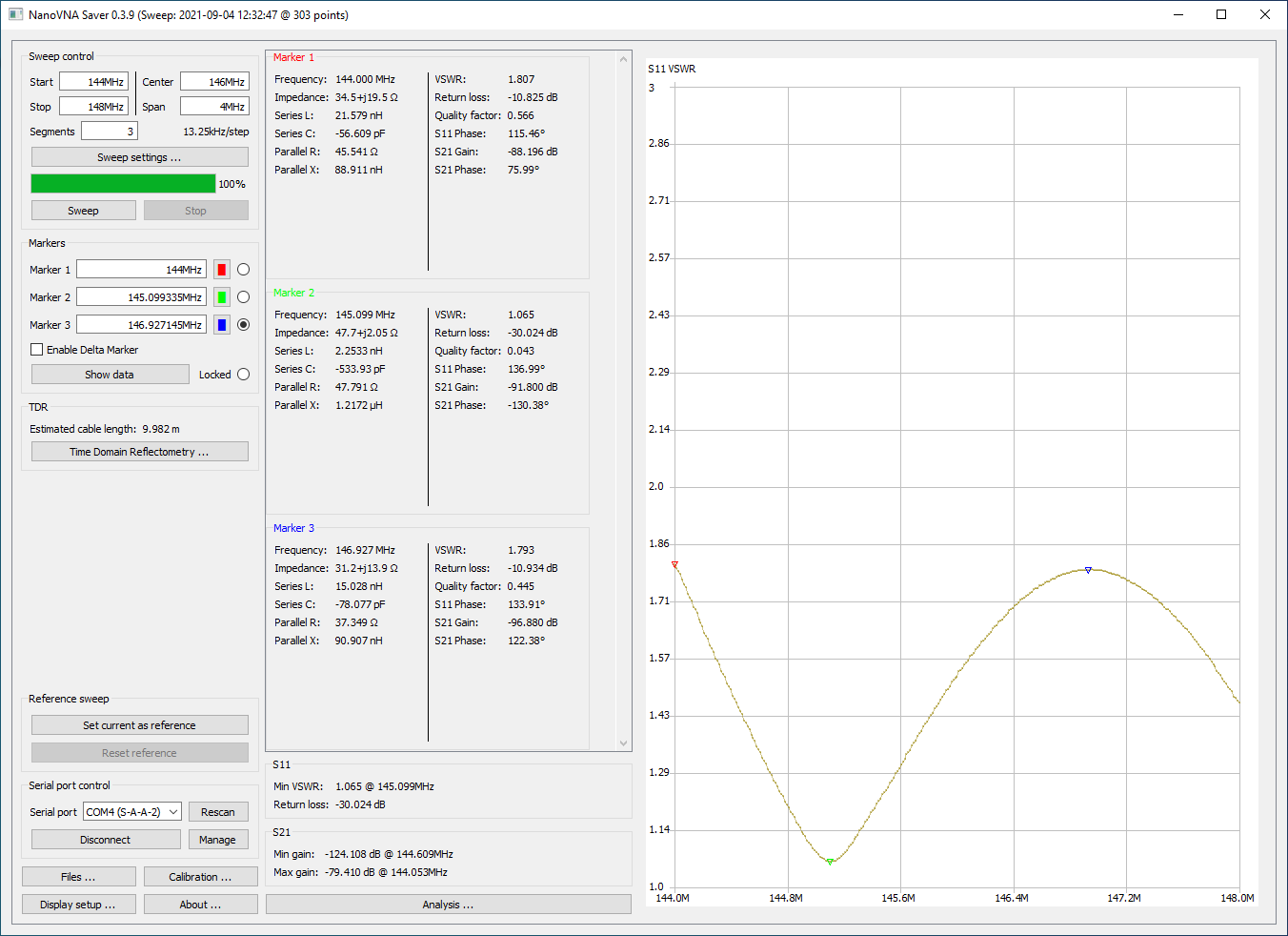This screenshot has width=1288, height=936.
Task: Click the blue Marker 3 triangle on chart
Action: [x=1088, y=570]
